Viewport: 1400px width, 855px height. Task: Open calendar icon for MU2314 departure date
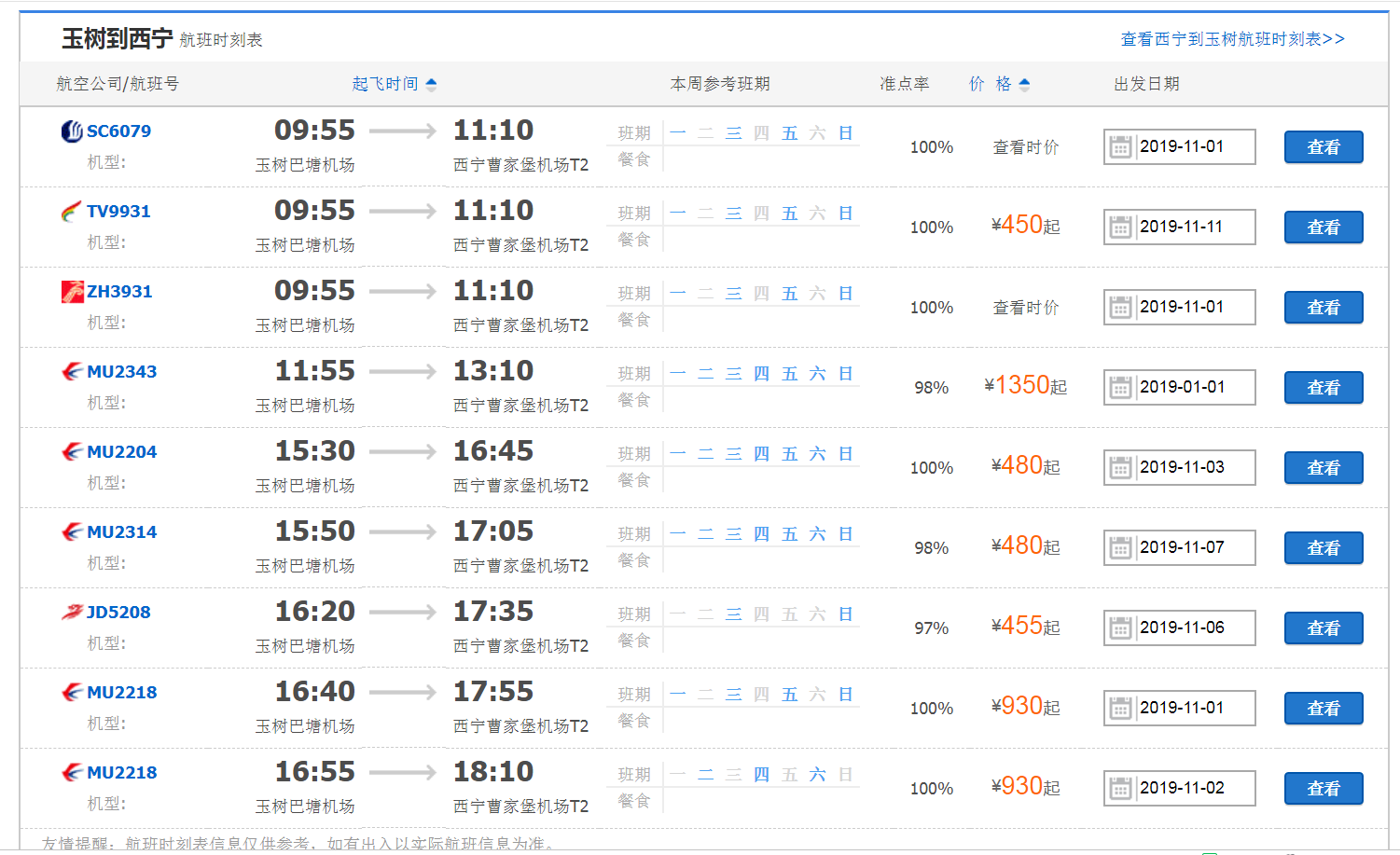pyautogui.click(x=1120, y=548)
